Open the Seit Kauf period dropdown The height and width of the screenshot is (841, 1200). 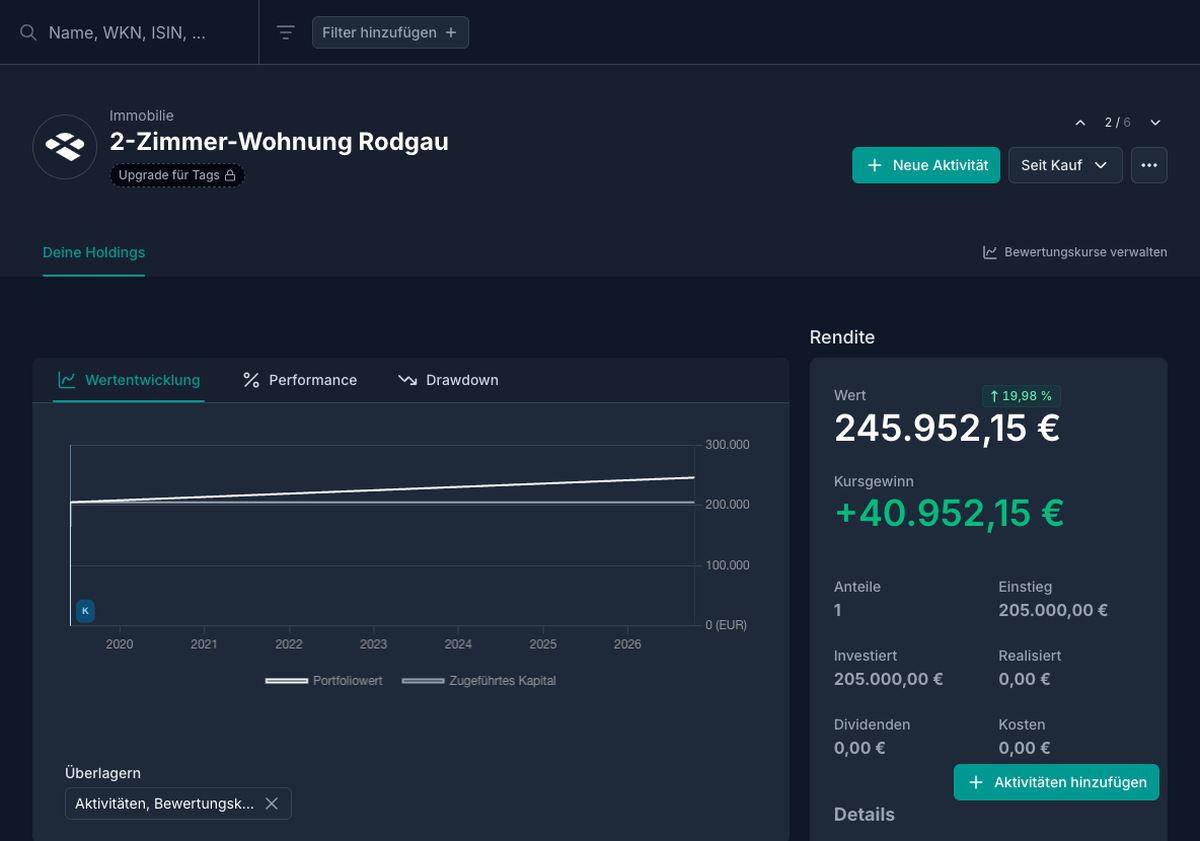[x=1065, y=165]
